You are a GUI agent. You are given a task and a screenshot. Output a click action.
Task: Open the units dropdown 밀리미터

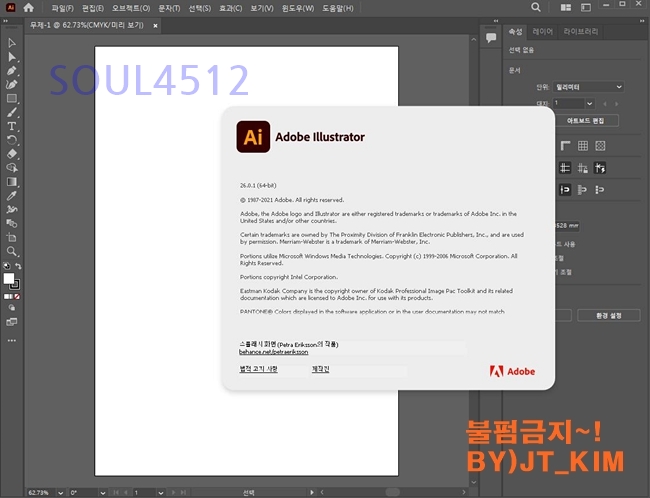pos(588,87)
